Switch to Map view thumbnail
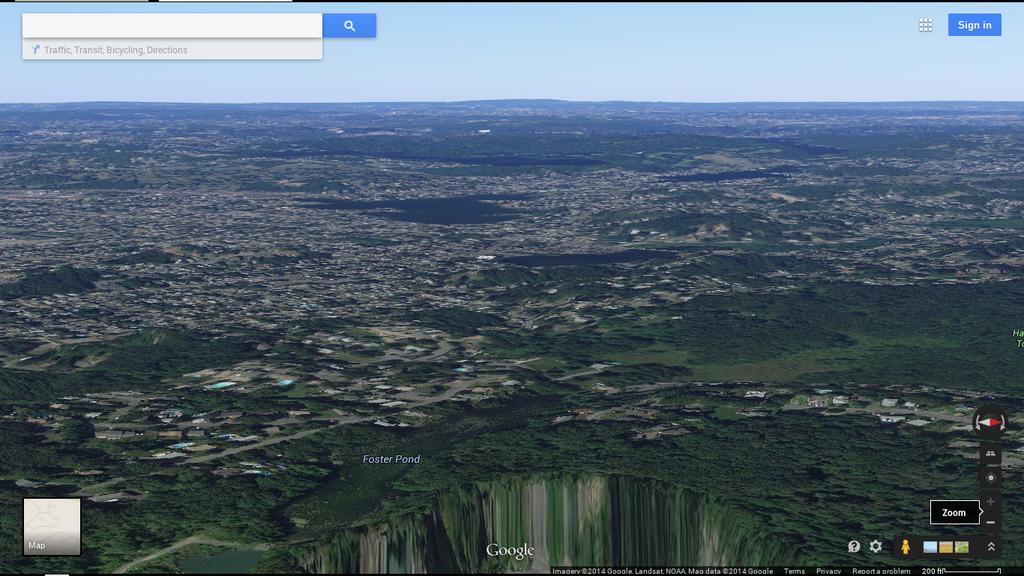The width and height of the screenshot is (1024, 576). [x=52, y=526]
